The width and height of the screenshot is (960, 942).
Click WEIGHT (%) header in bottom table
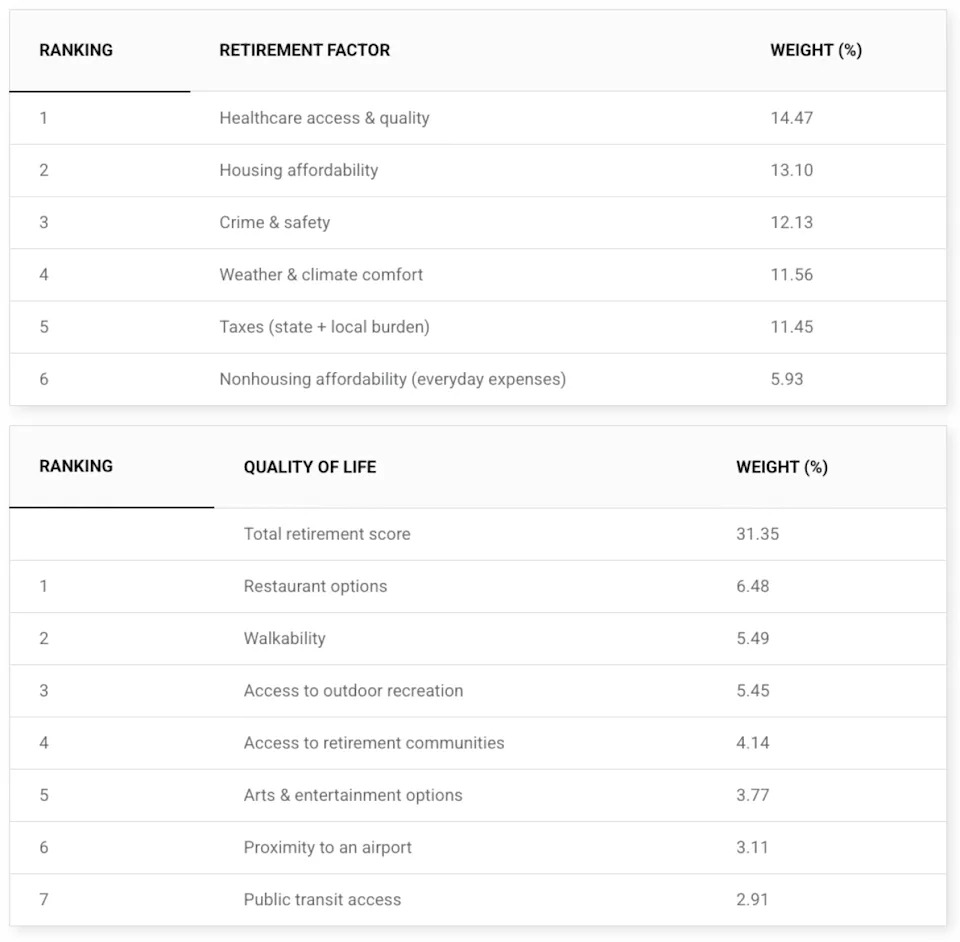coord(781,467)
